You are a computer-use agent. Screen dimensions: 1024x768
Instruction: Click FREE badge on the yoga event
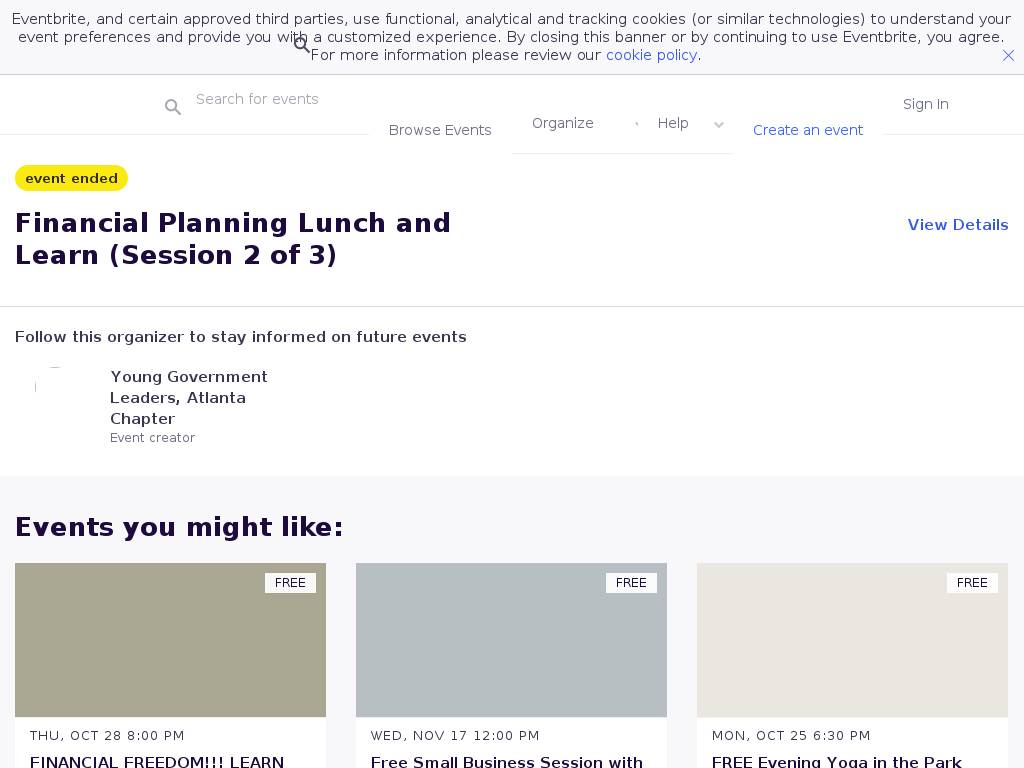(972, 583)
